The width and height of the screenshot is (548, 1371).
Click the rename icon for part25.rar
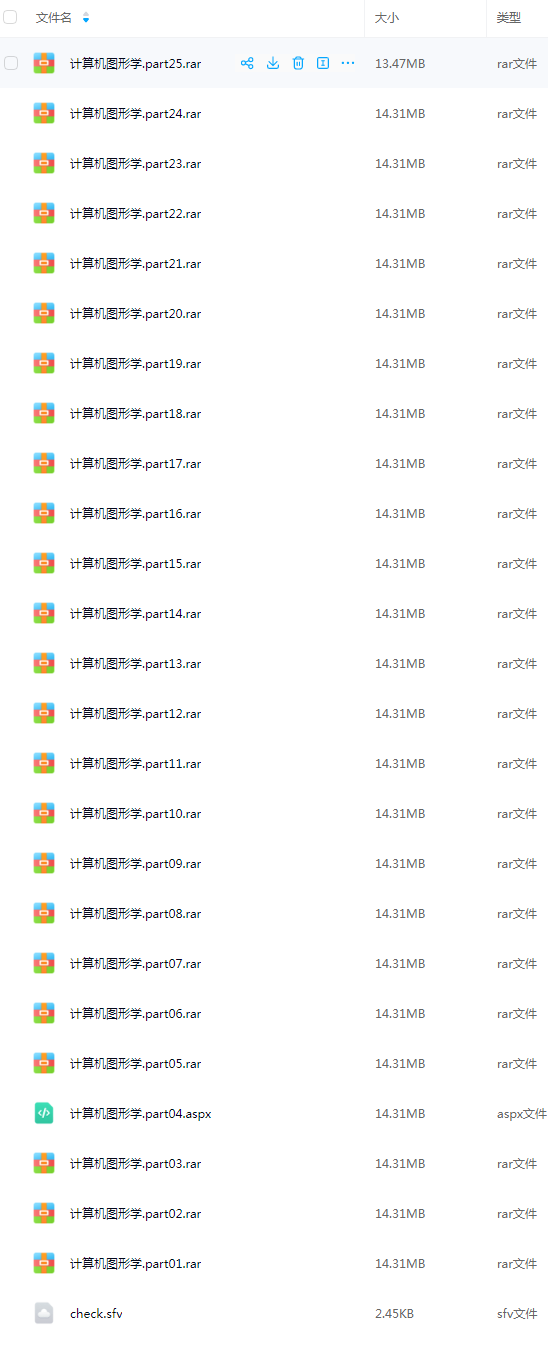(323, 63)
